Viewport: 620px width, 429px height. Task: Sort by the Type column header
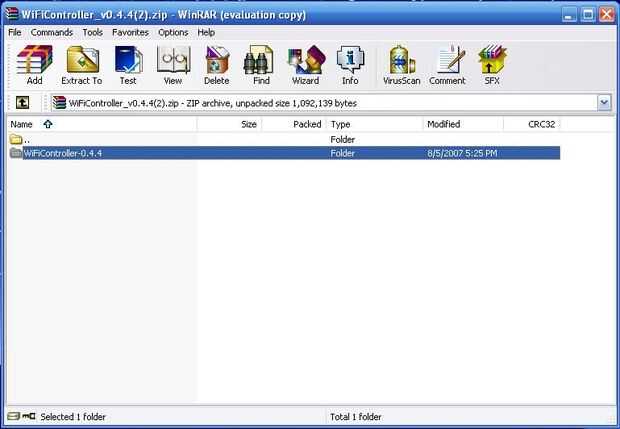374,124
